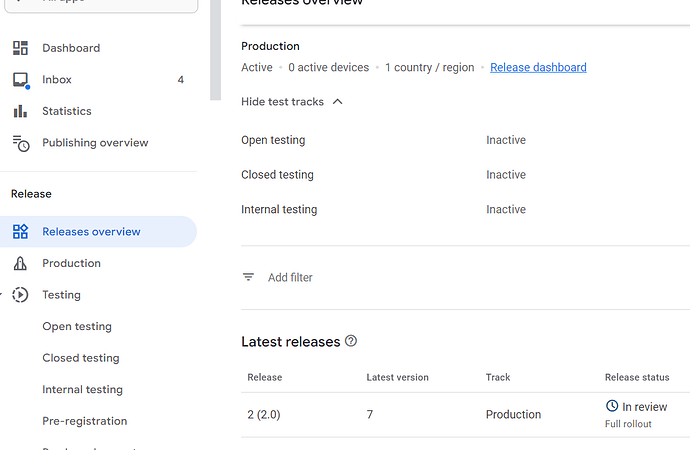Click the Inbox count 4 badge
Screen dimensions: 690x450
pyautogui.click(x=180, y=80)
